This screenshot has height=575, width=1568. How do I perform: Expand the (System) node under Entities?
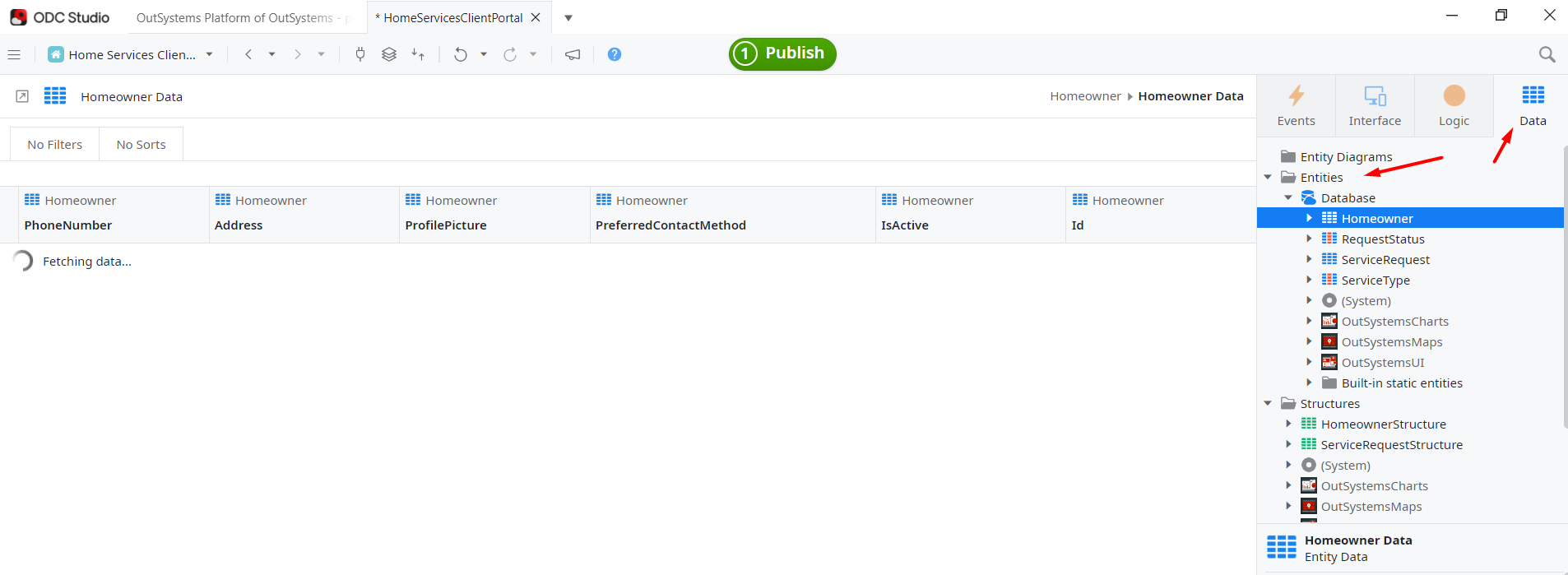tap(1309, 300)
